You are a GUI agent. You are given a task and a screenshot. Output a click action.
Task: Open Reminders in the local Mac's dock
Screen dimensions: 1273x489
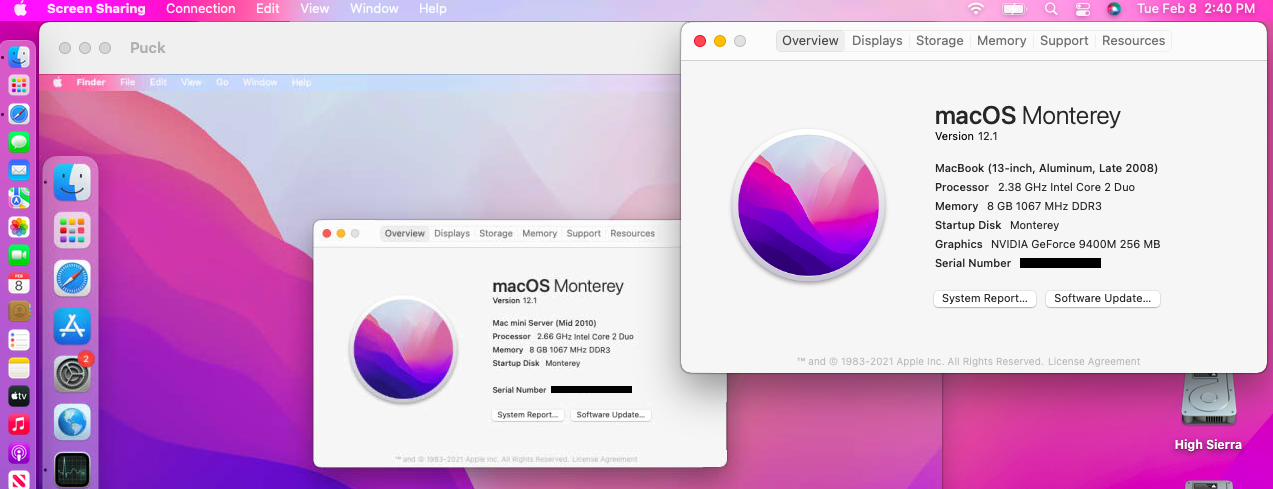click(x=18, y=340)
